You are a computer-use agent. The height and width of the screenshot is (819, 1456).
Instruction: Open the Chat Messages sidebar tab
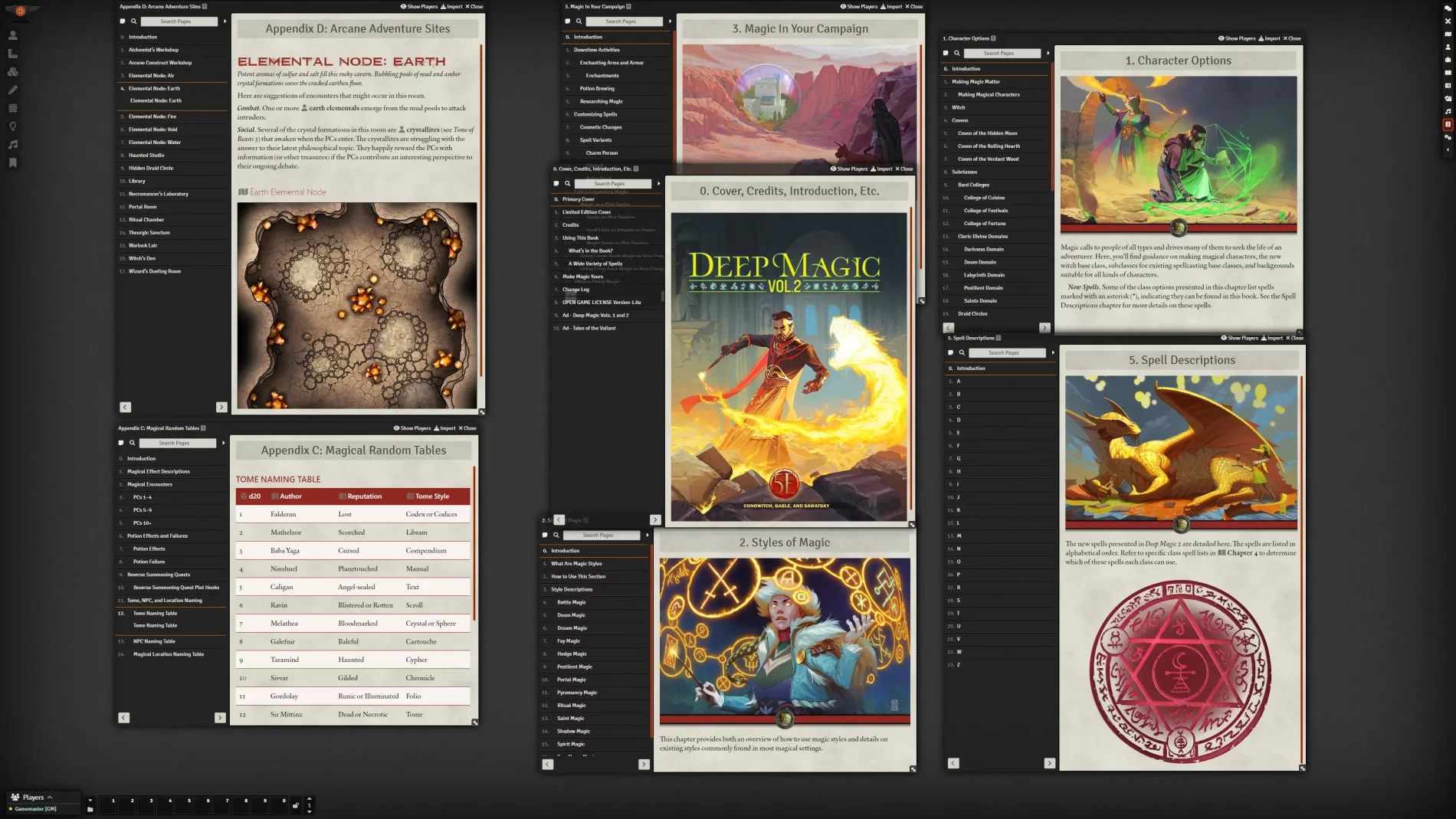point(1448,8)
